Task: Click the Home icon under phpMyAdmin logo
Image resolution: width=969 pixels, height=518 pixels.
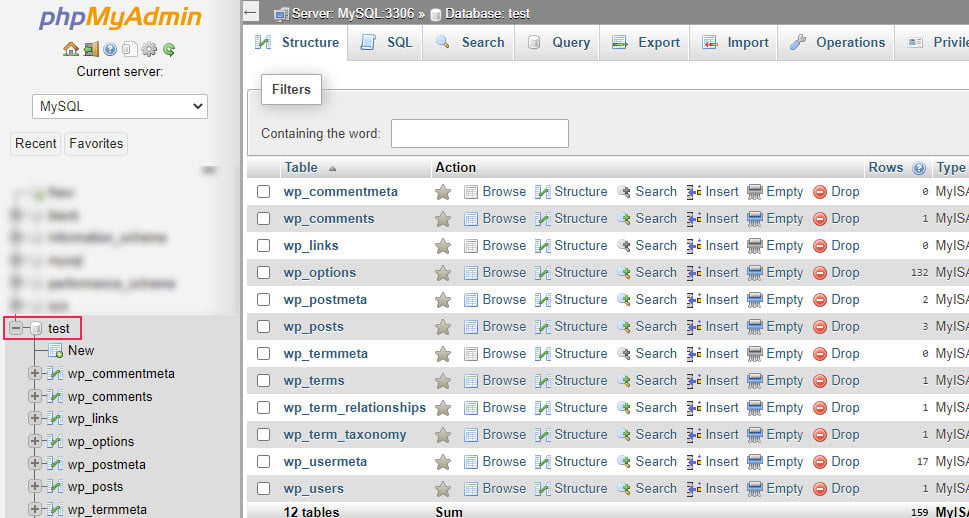Action: pyautogui.click(x=71, y=49)
